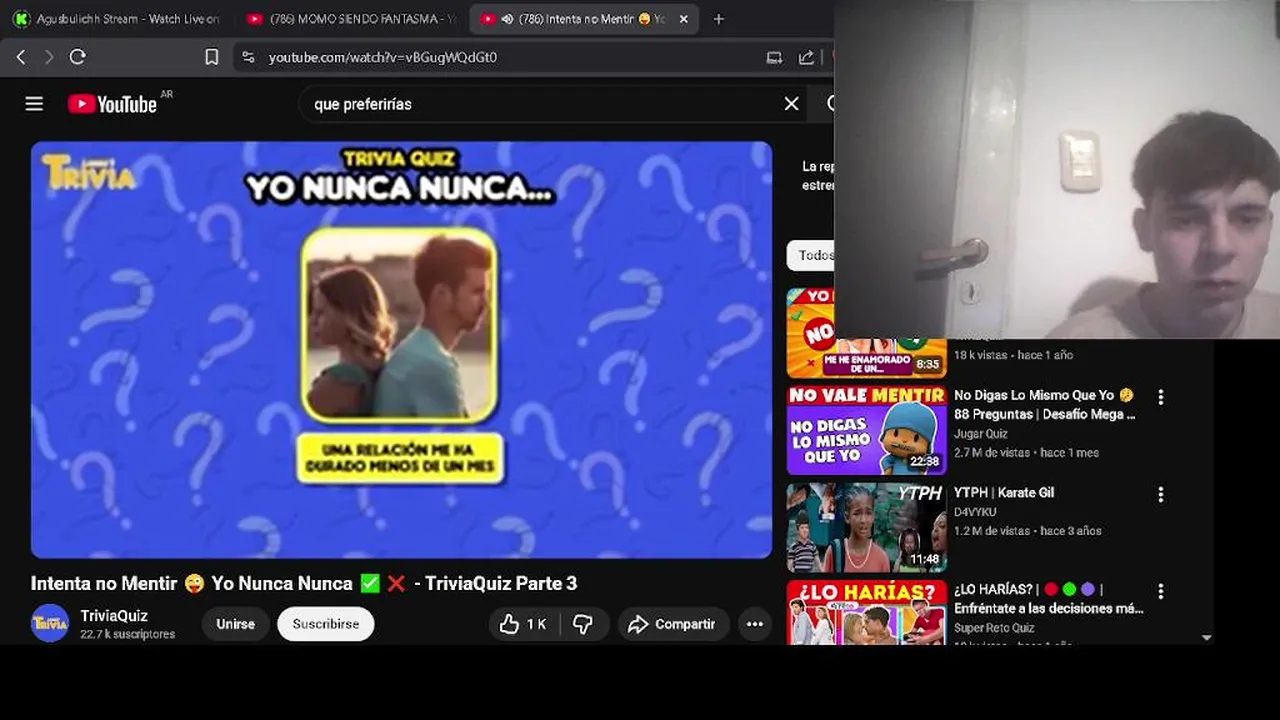
Task: Go to YouTube home via the logo
Action: point(114,104)
